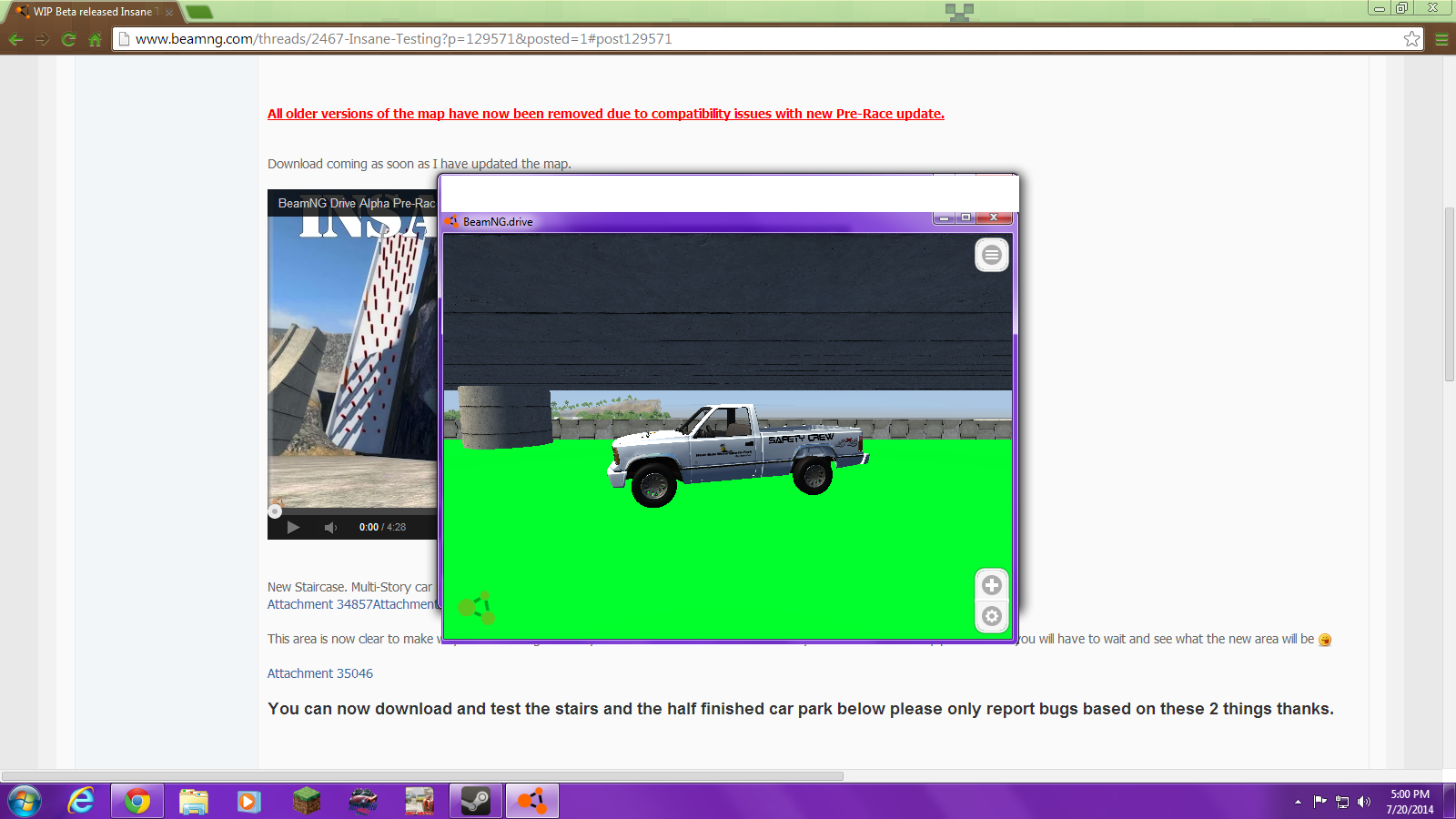Viewport: 1456px width, 819px height.
Task: Open the system volume tray icon
Action: tap(1364, 802)
